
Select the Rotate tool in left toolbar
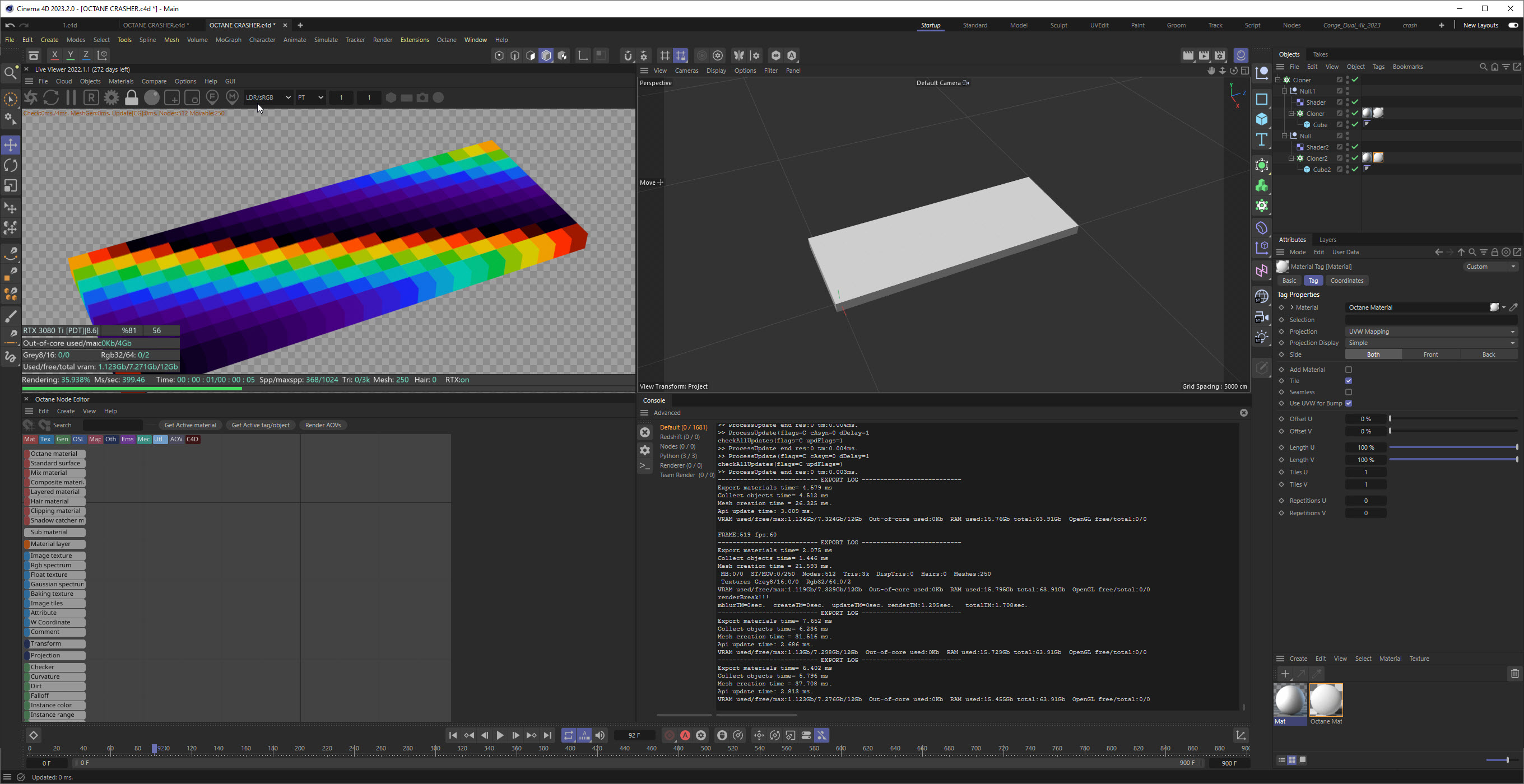point(11,166)
